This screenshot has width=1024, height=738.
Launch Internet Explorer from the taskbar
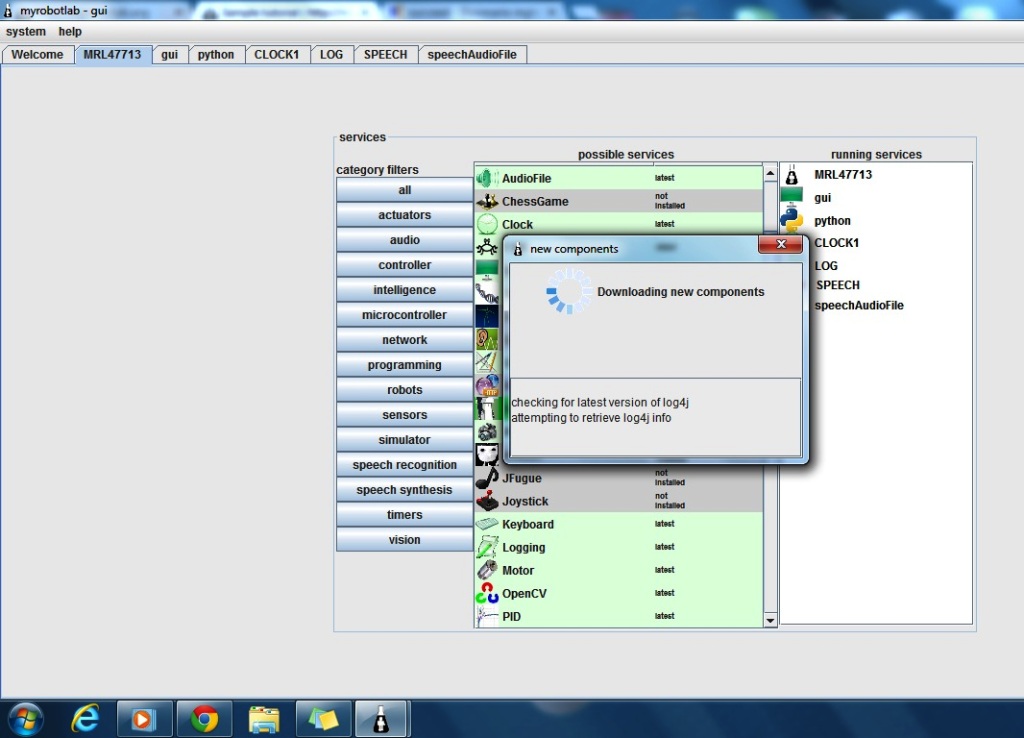click(x=85, y=719)
